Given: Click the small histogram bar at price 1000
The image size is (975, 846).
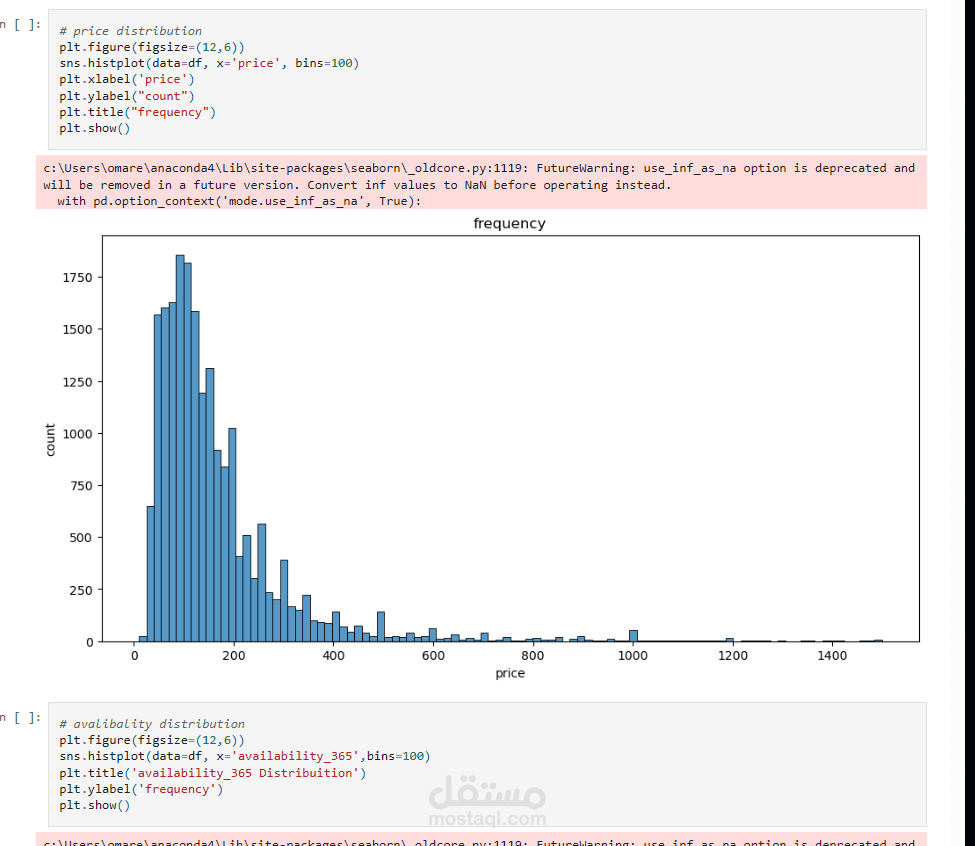Looking at the screenshot, I should 634,636.
